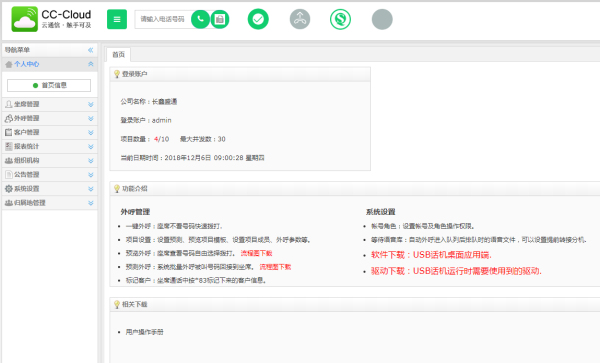600x363 pixels.
Task: Expand the 报表统计 menu section
Action: point(50,147)
